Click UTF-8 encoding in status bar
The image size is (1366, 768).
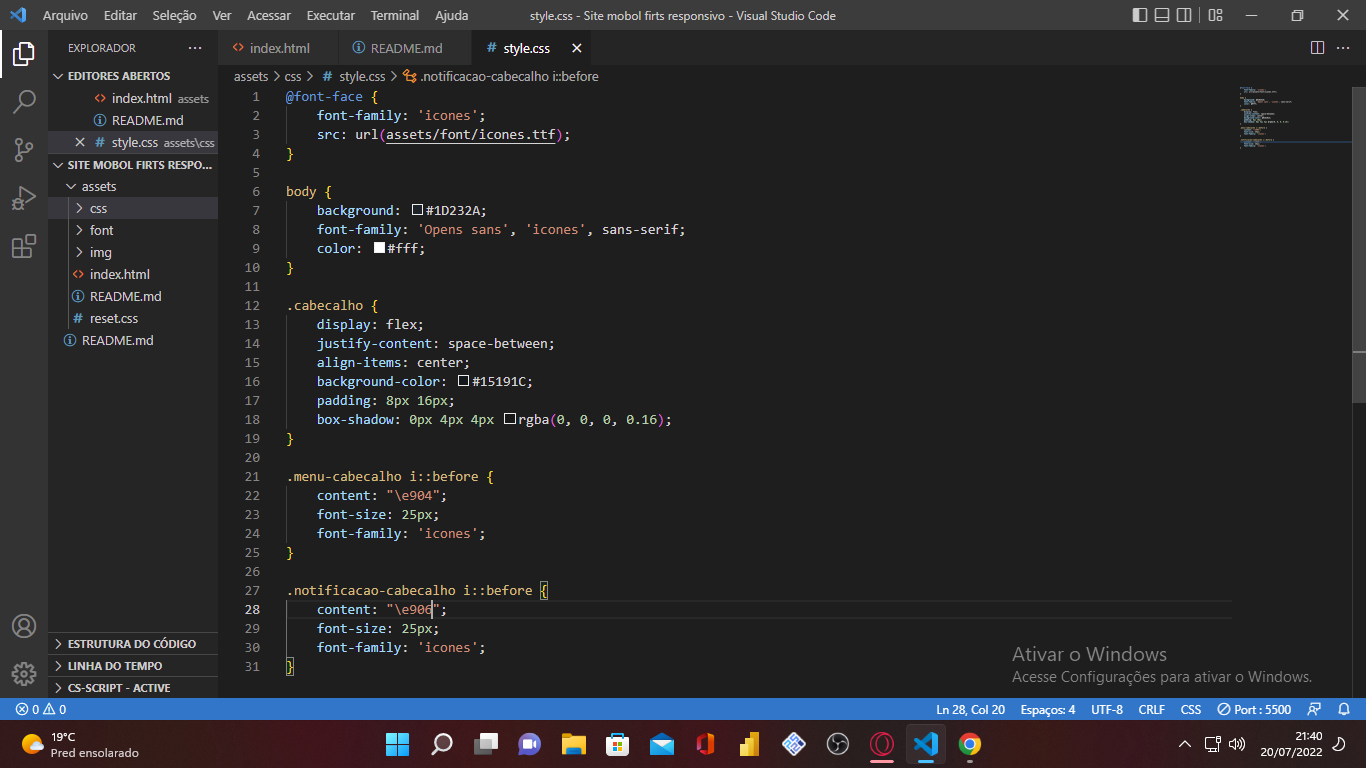point(1107,709)
